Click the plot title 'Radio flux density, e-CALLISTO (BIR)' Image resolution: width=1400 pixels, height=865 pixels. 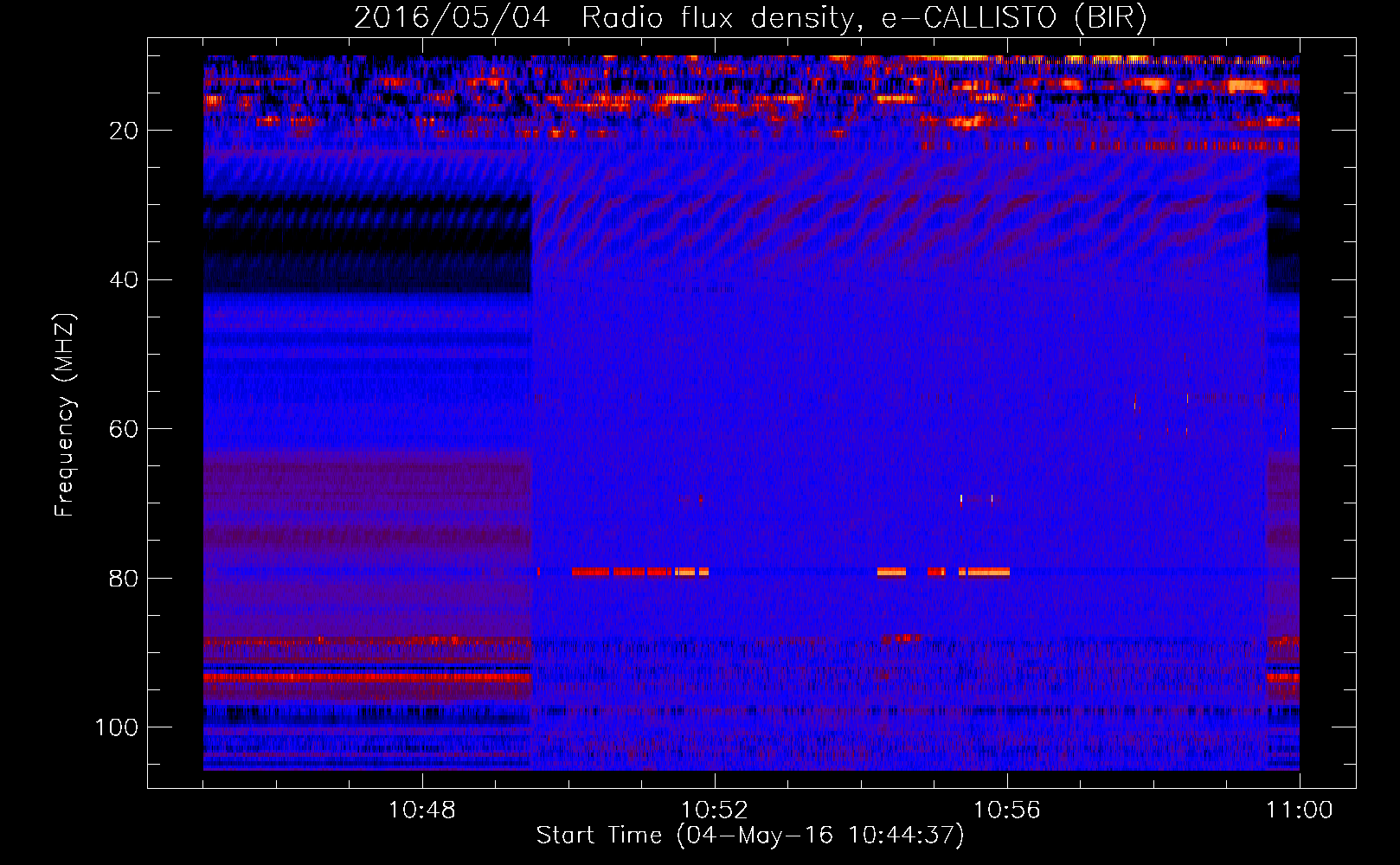pos(864,18)
